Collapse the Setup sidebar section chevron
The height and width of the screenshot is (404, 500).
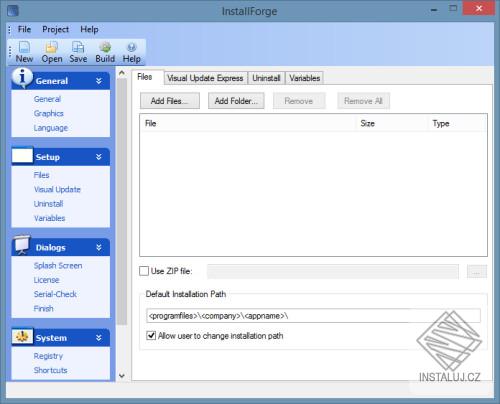tap(99, 157)
